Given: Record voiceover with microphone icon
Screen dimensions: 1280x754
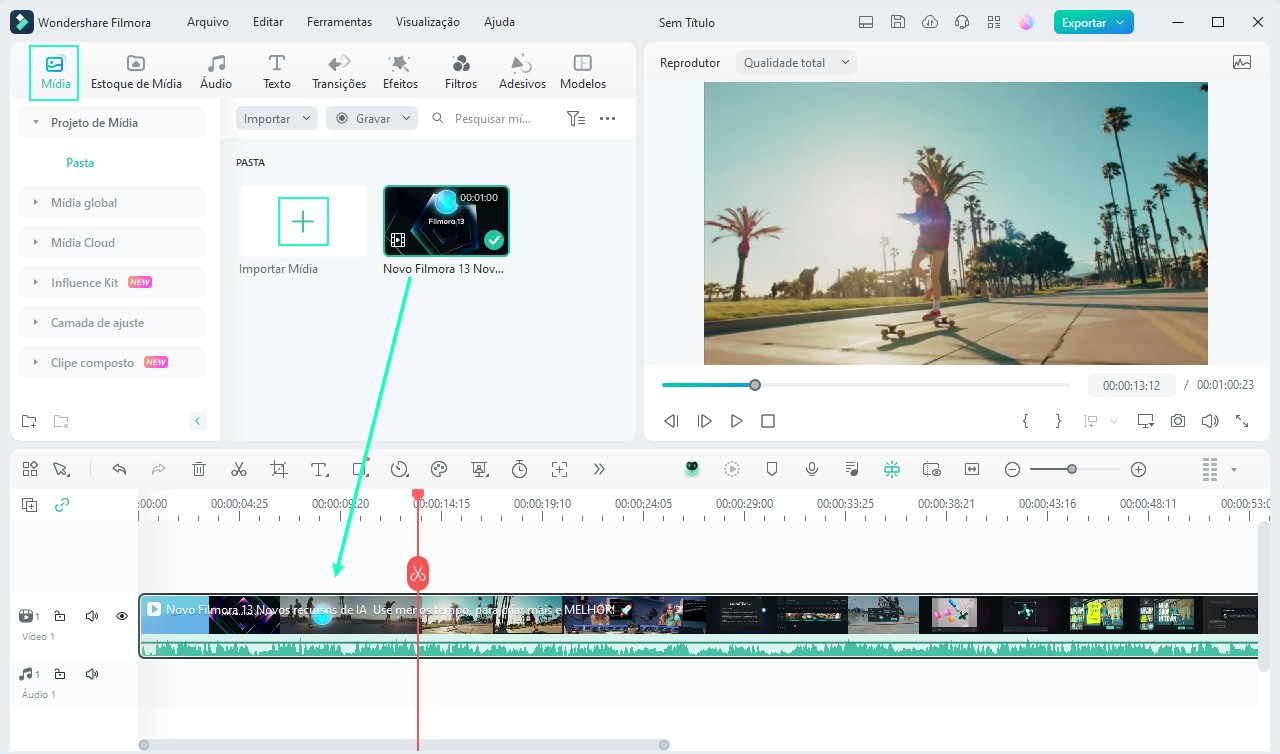Looking at the screenshot, I should (x=812, y=469).
